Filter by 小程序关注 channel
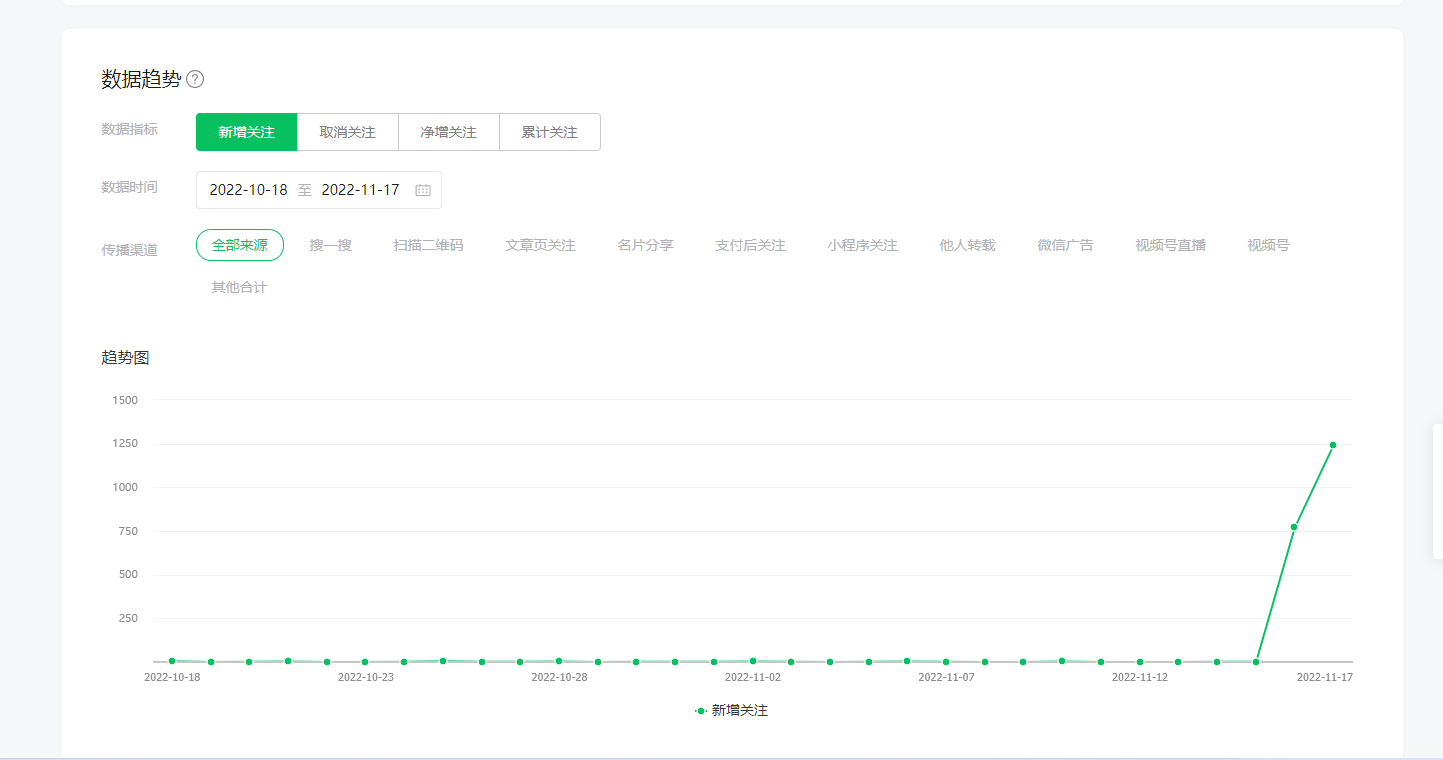The width and height of the screenshot is (1443, 760). 862,245
